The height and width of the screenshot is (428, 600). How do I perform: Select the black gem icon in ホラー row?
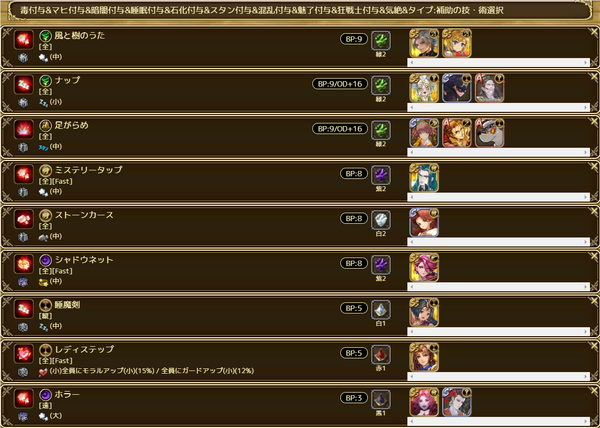pyautogui.click(x=381, y=399)
